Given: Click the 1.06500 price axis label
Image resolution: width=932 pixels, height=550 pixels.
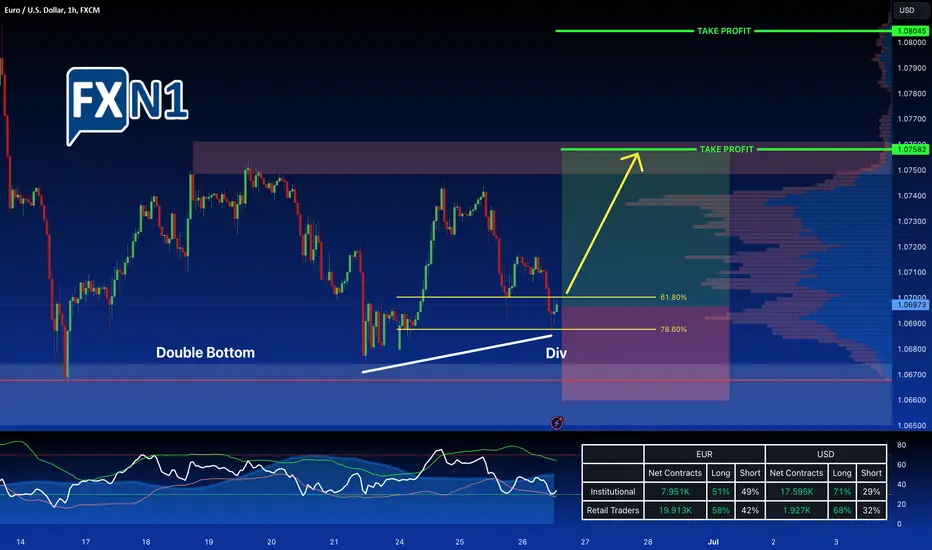Looking at the screenshot, I should tap(912, 426).
